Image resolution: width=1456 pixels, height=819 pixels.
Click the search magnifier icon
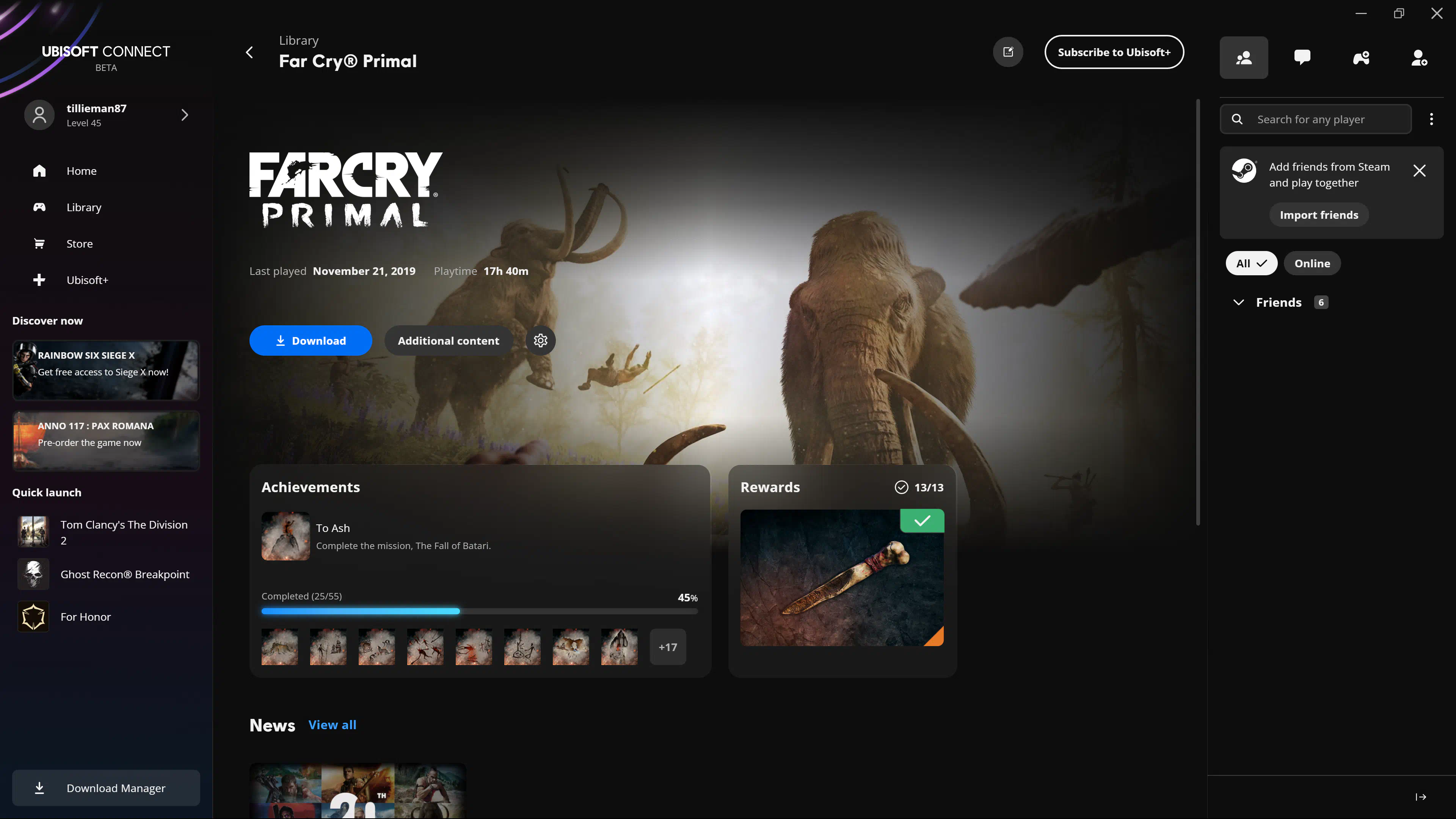1237,119
